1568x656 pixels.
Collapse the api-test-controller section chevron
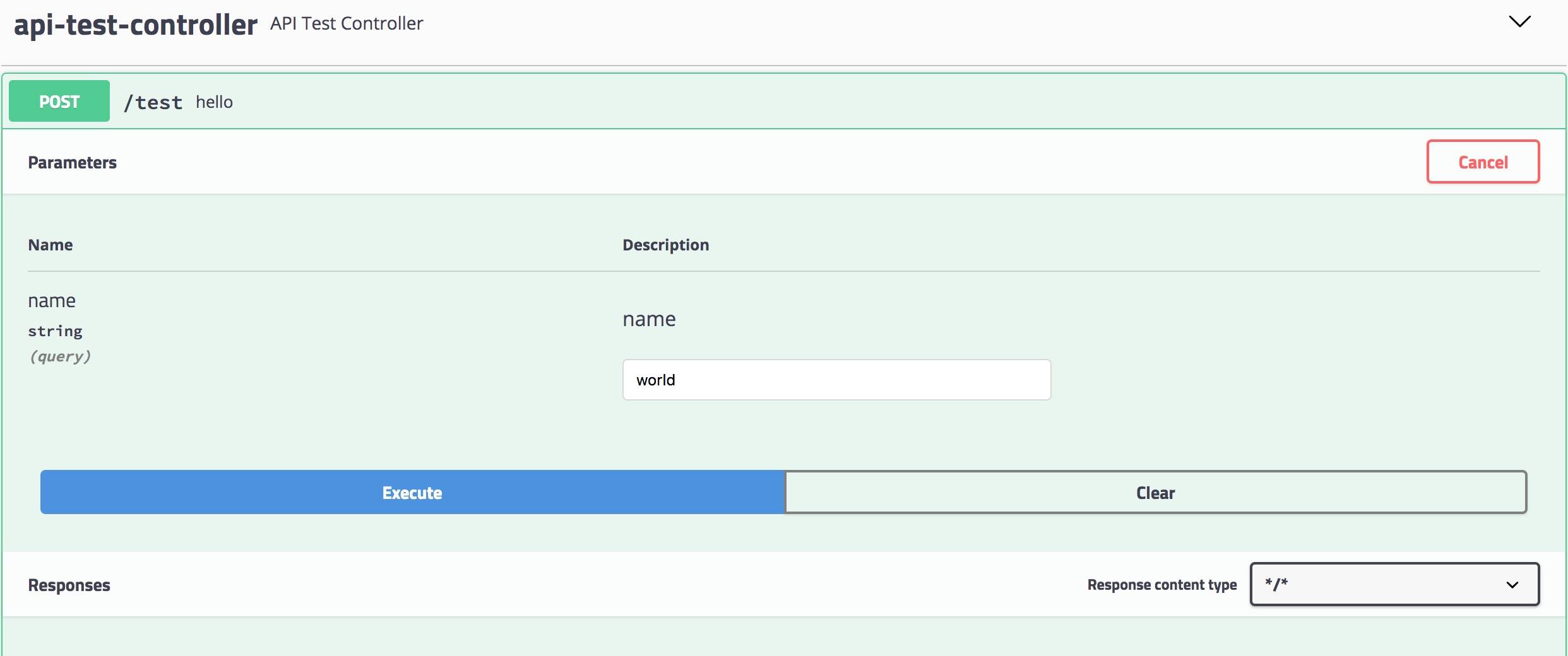point(1519,22)
